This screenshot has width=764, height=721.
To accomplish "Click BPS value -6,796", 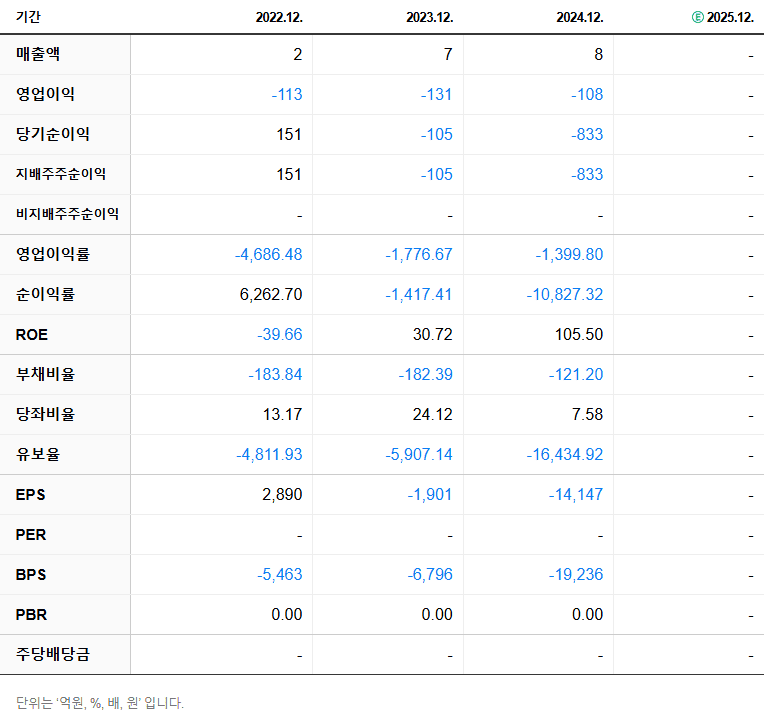I will 430,574.
